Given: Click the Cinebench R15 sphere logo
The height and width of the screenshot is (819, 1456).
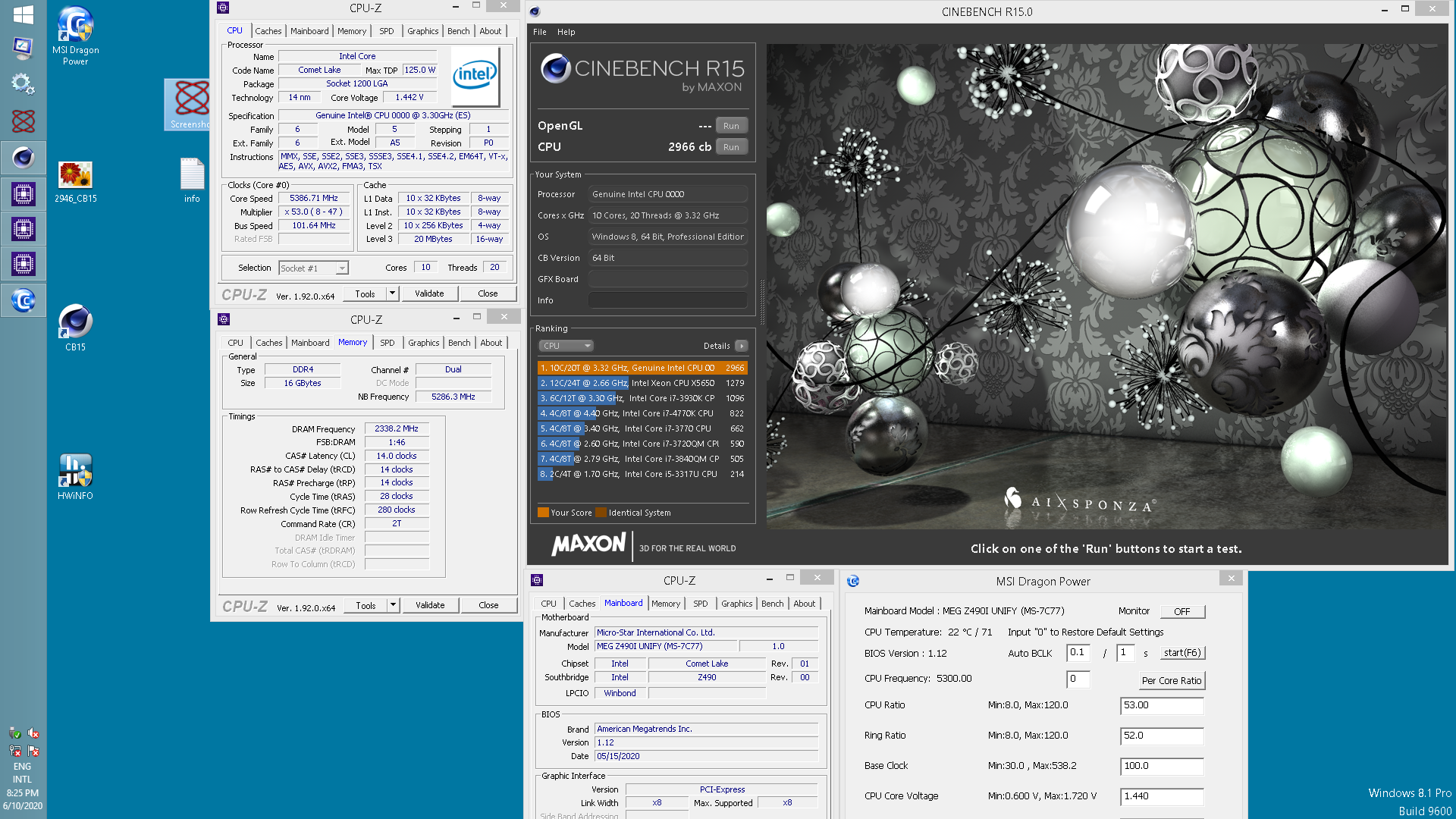Looking at the screenshot, I should click(x=555, y=68).
